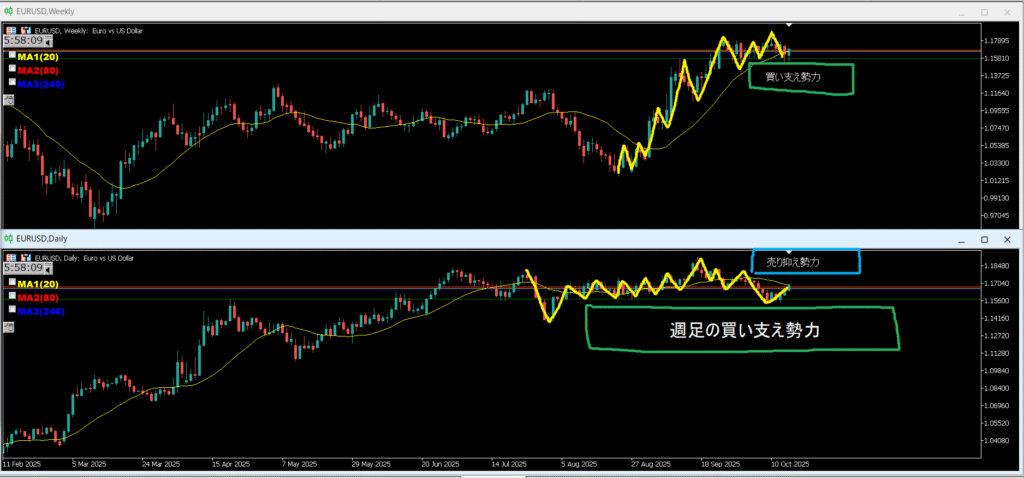The height and width of the screenshot is (478, 1024).
Task: Click the small gray button below MA3 in Weekly chart
Action: (10, 98)
